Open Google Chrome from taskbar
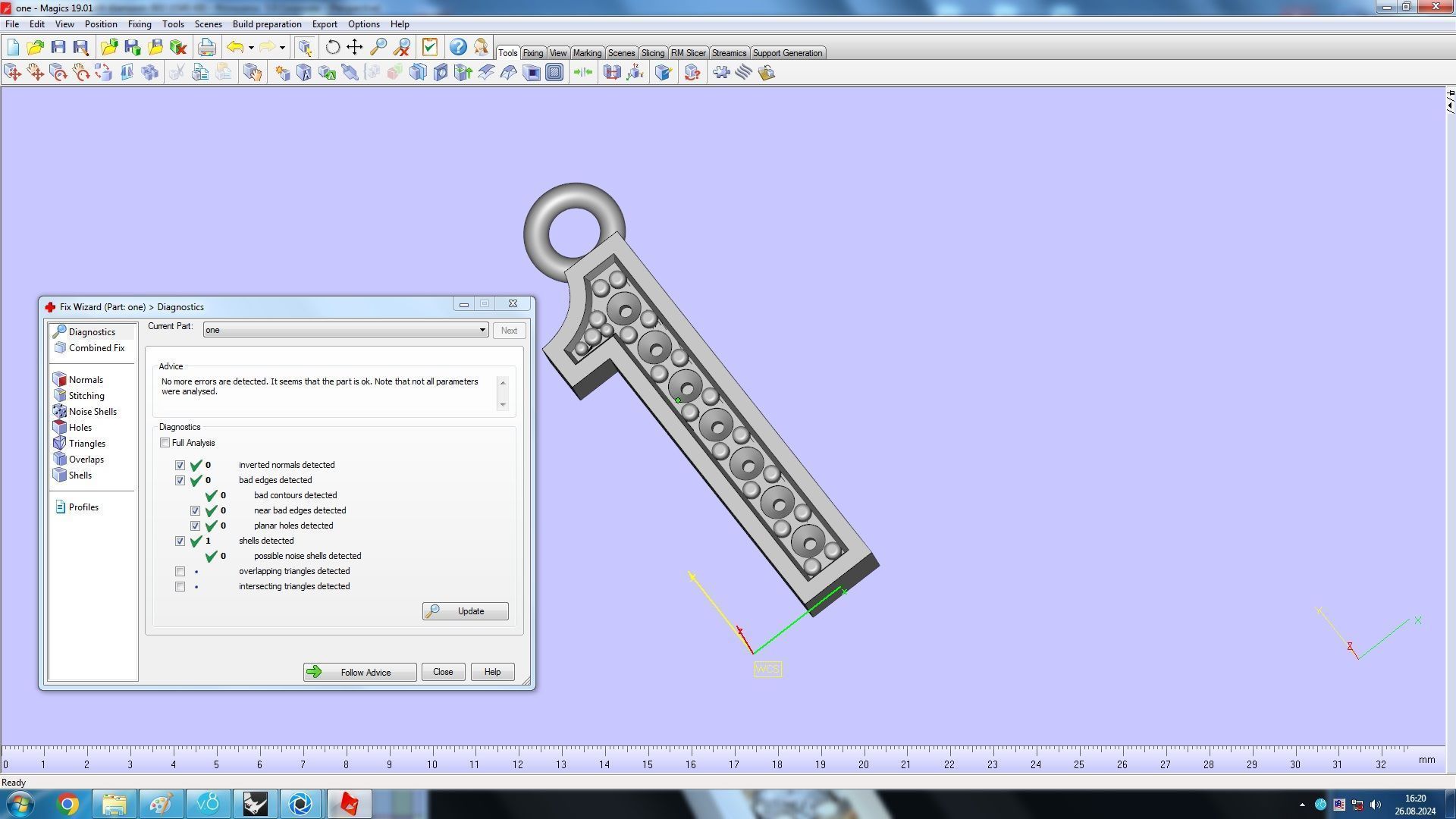1456x819 pixels. click(x=68, y=804)
